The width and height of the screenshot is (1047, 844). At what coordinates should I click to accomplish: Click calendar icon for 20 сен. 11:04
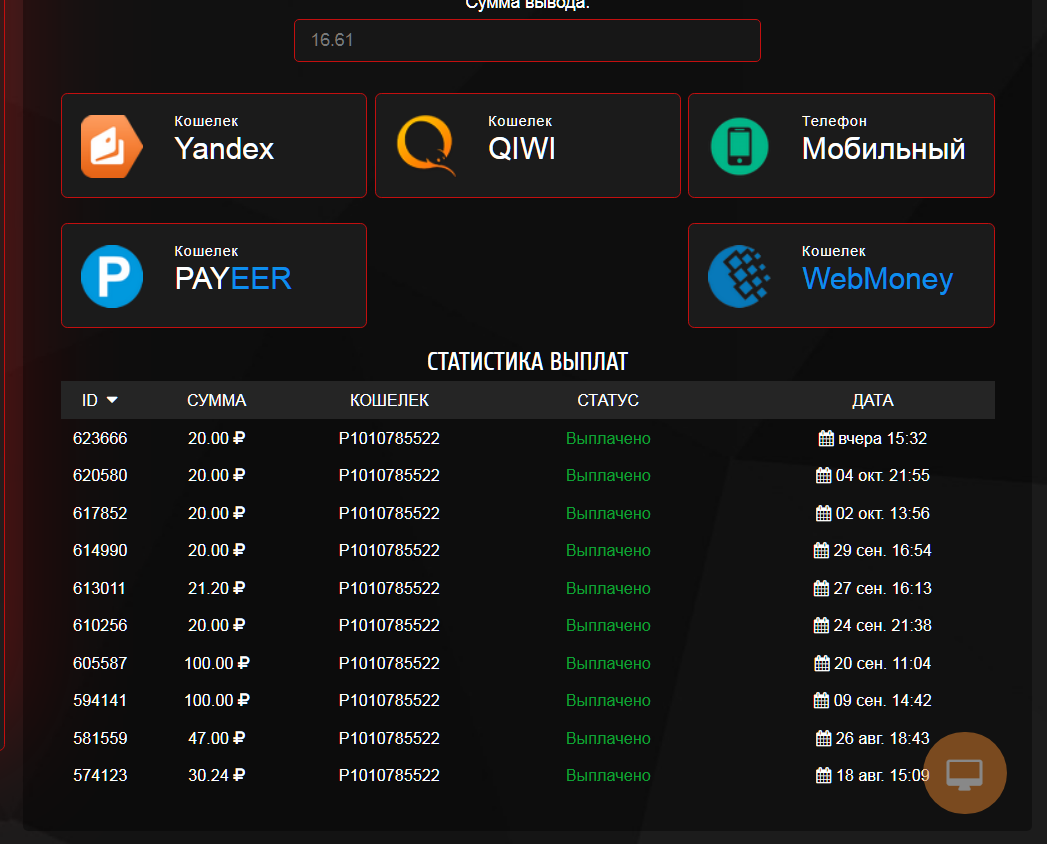tap(822, 663)
